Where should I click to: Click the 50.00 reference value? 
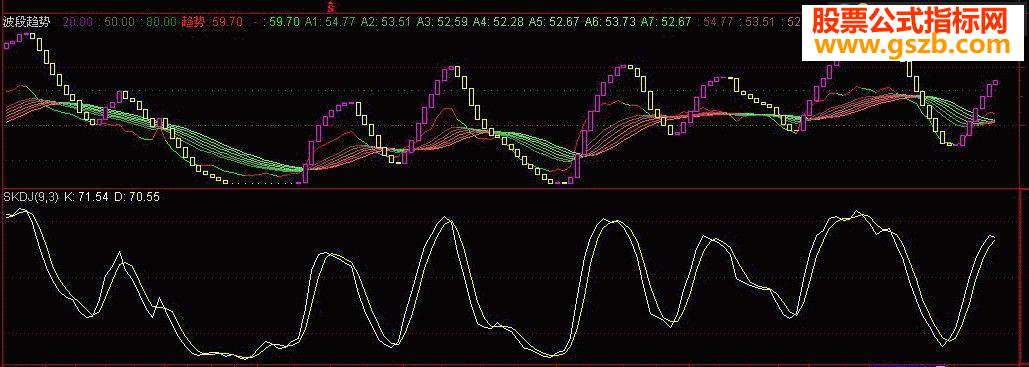point(119,22)
